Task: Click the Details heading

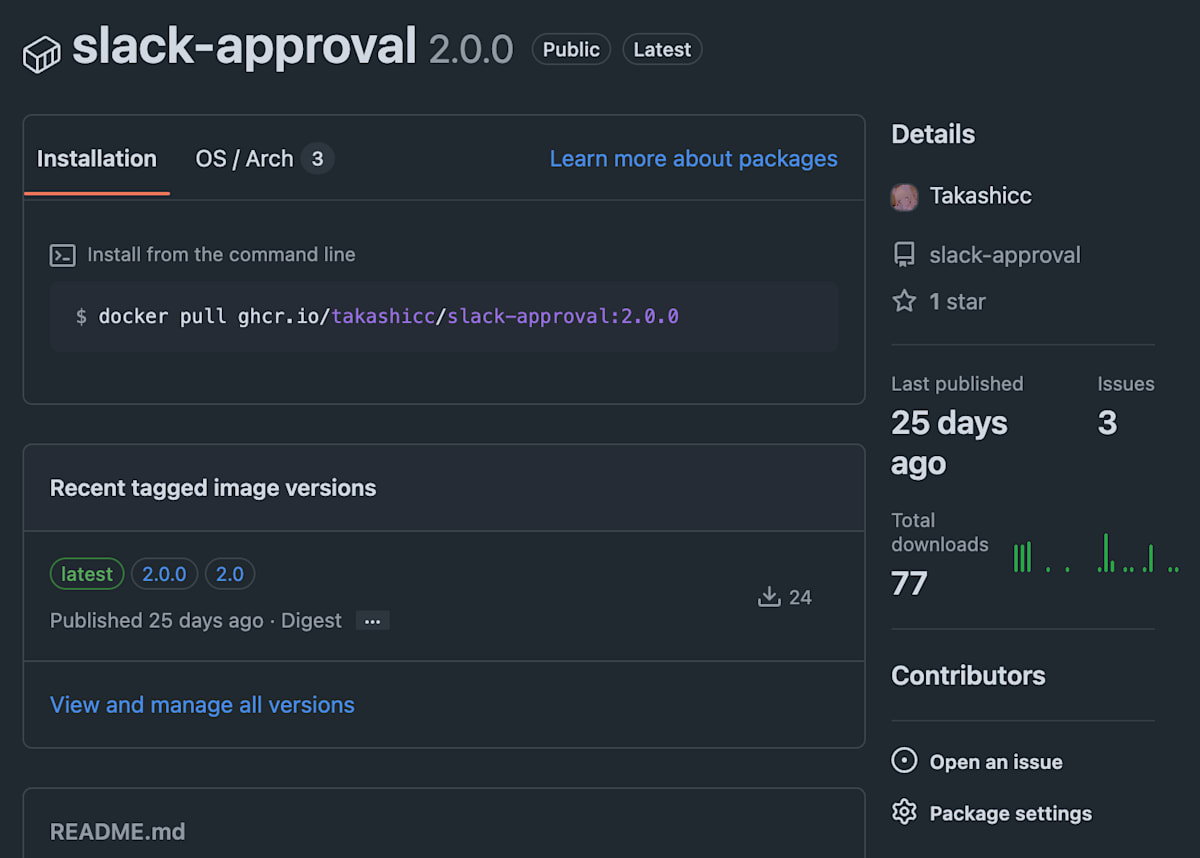Action: (x=933, y=134)
